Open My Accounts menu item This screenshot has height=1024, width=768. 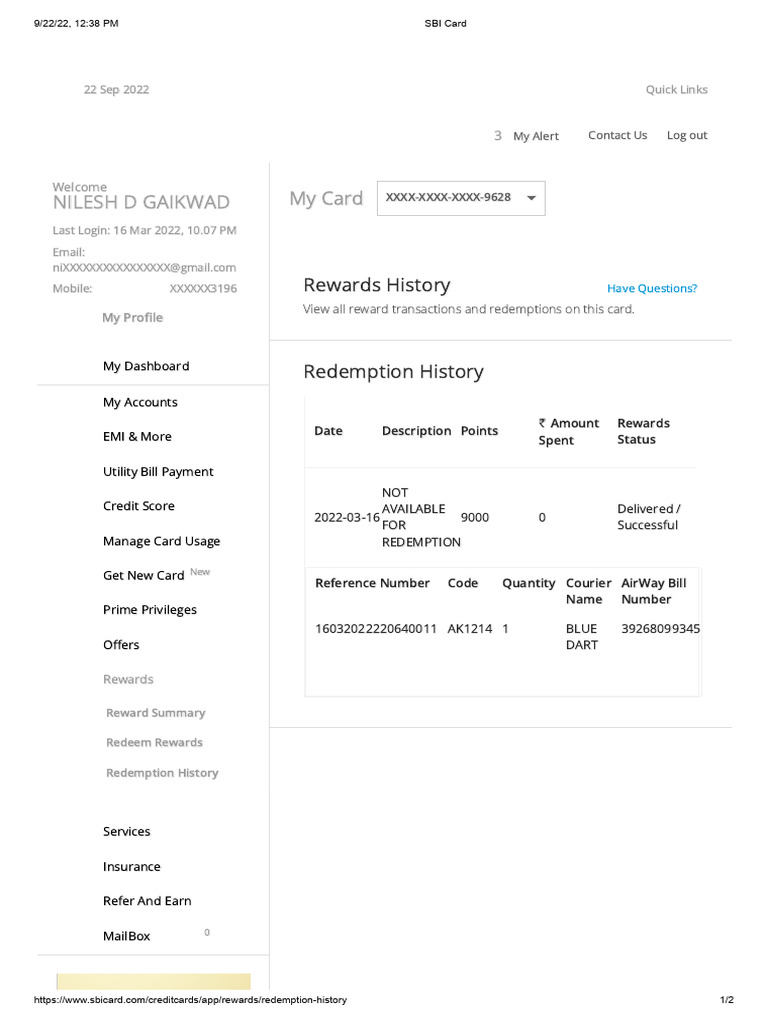point(140,402)
